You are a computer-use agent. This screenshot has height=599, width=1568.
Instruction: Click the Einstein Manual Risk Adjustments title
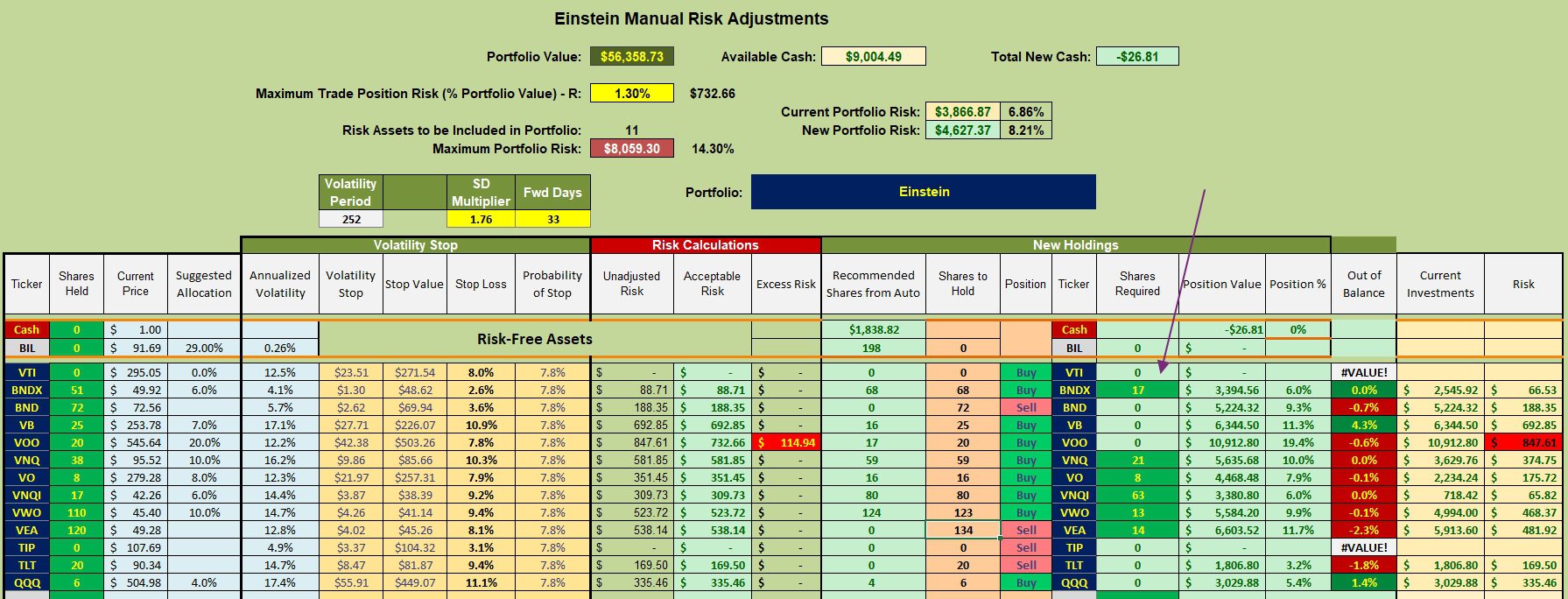click(x=692, y=18)
